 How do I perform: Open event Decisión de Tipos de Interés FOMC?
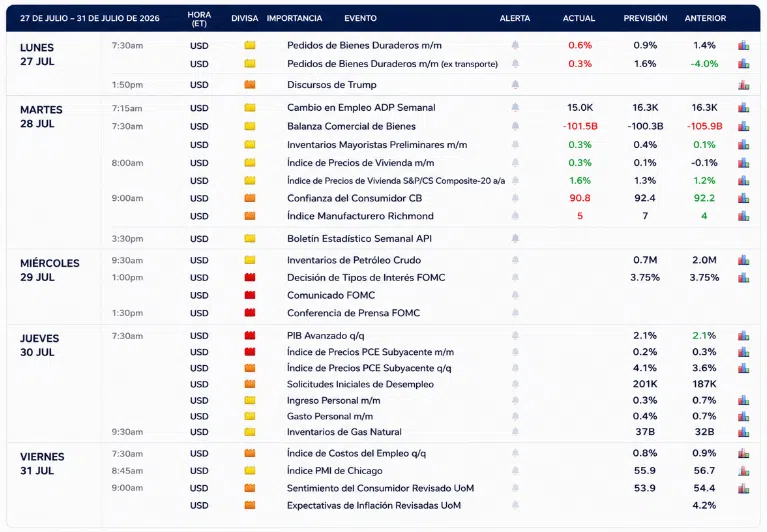click(366, 277)
